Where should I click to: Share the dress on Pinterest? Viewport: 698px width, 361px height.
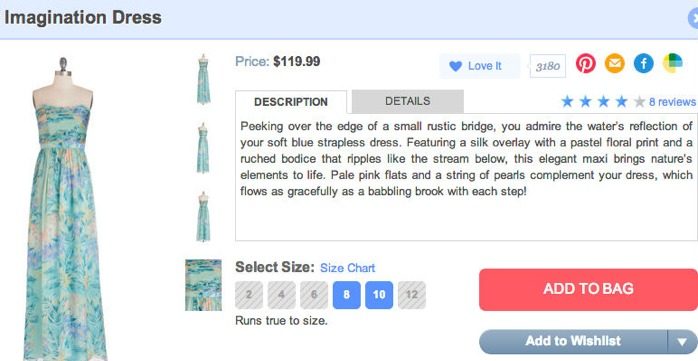pos(585,64)
